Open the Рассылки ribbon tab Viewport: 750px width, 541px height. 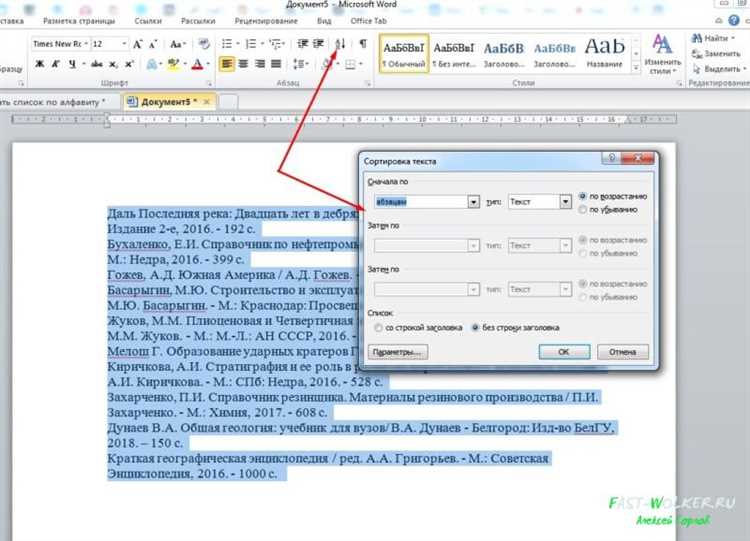198,21
